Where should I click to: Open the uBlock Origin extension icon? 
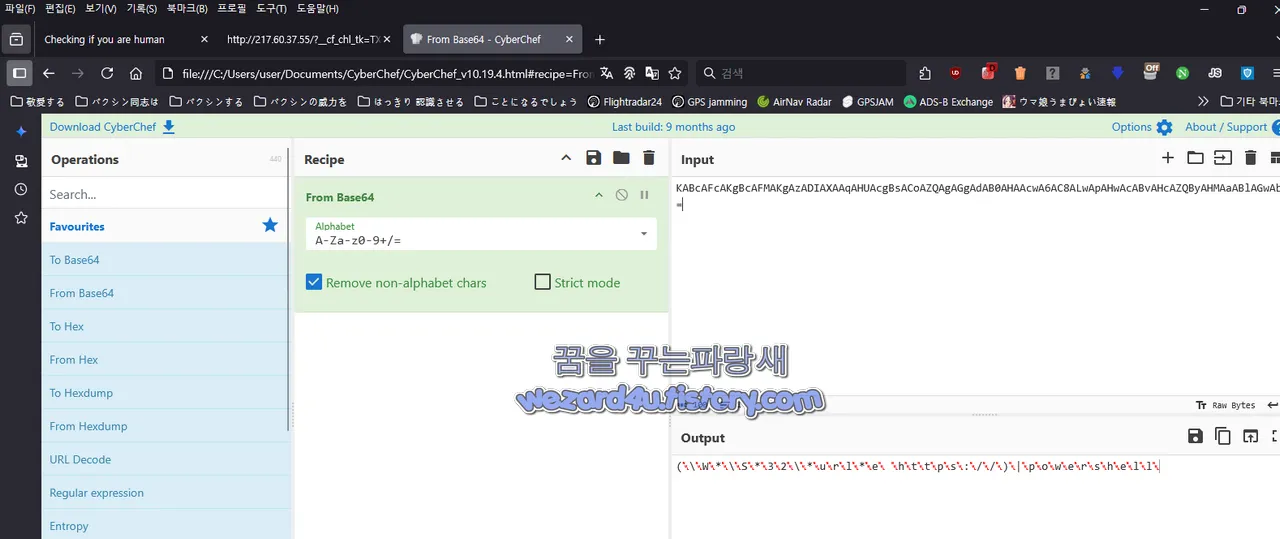click(955, 73)
